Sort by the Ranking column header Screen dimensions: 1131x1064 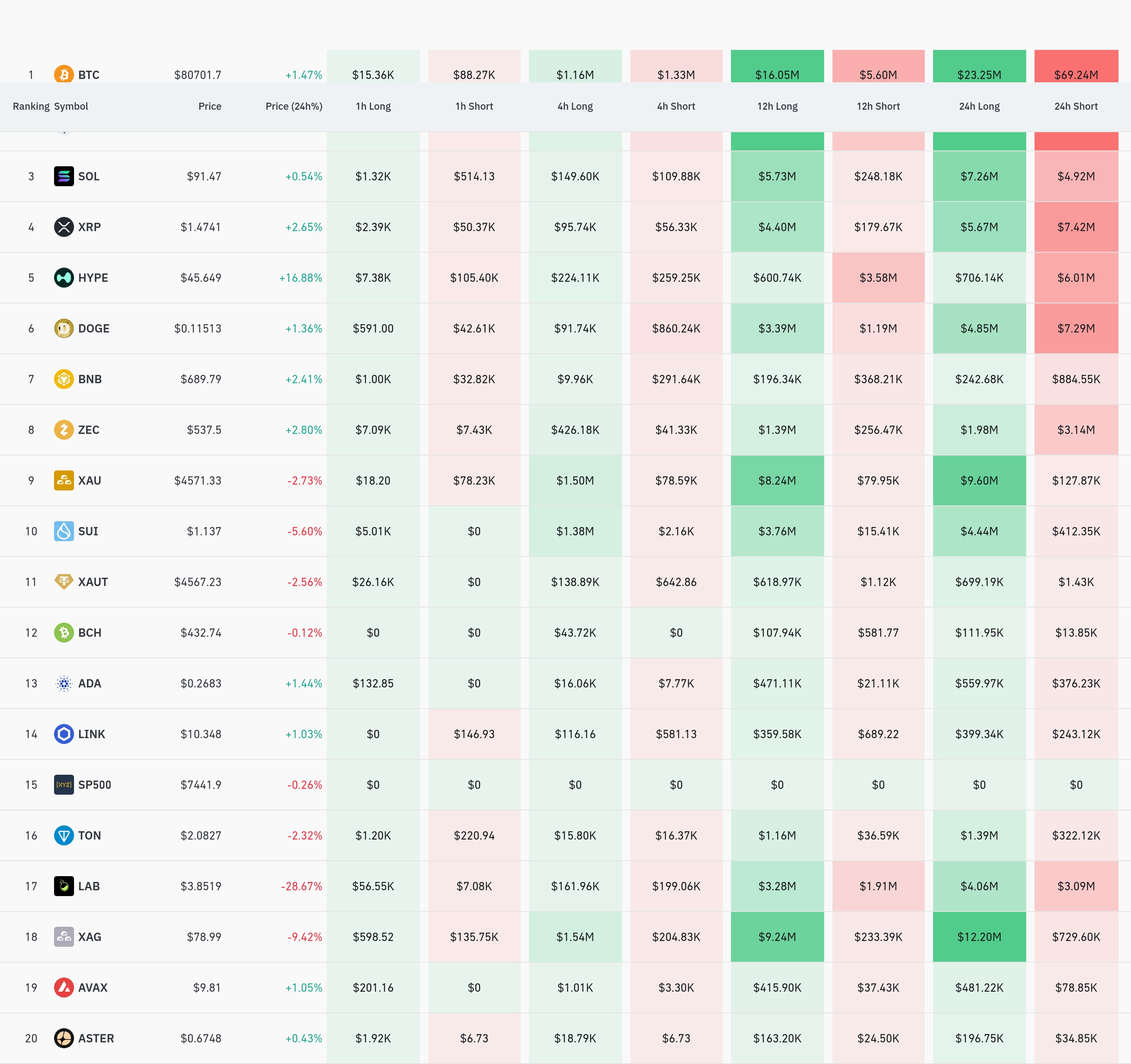pyautogui.click(x=31, y=106)
